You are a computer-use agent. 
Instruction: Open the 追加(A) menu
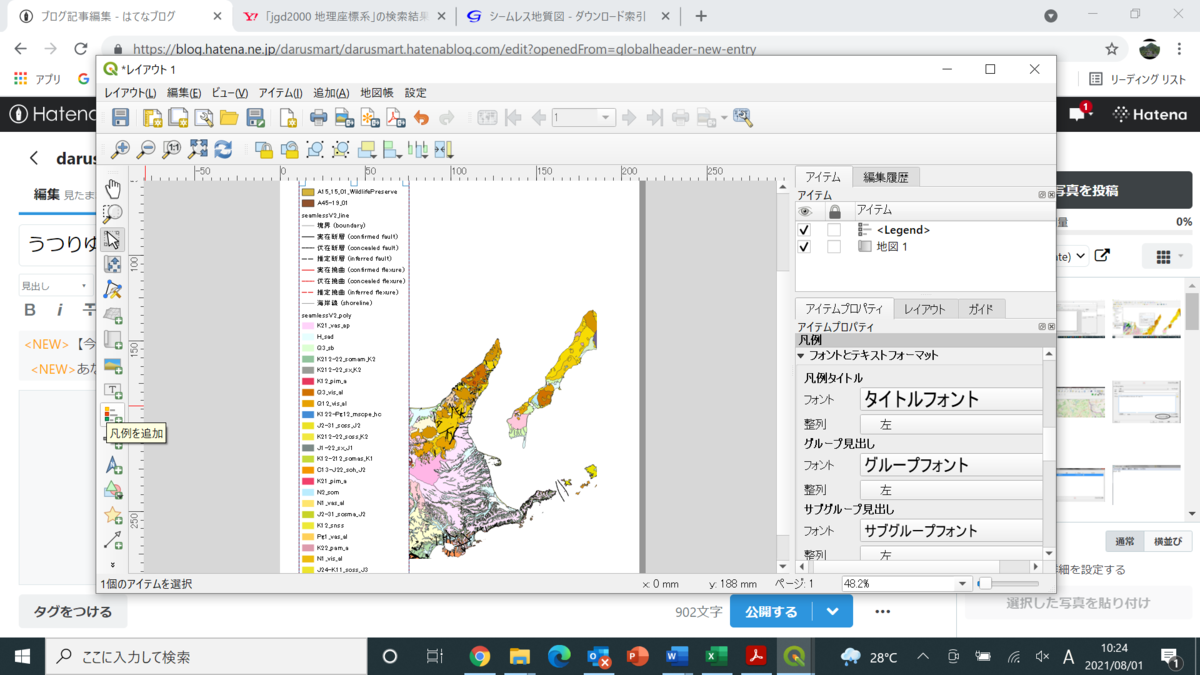point(331,93)
